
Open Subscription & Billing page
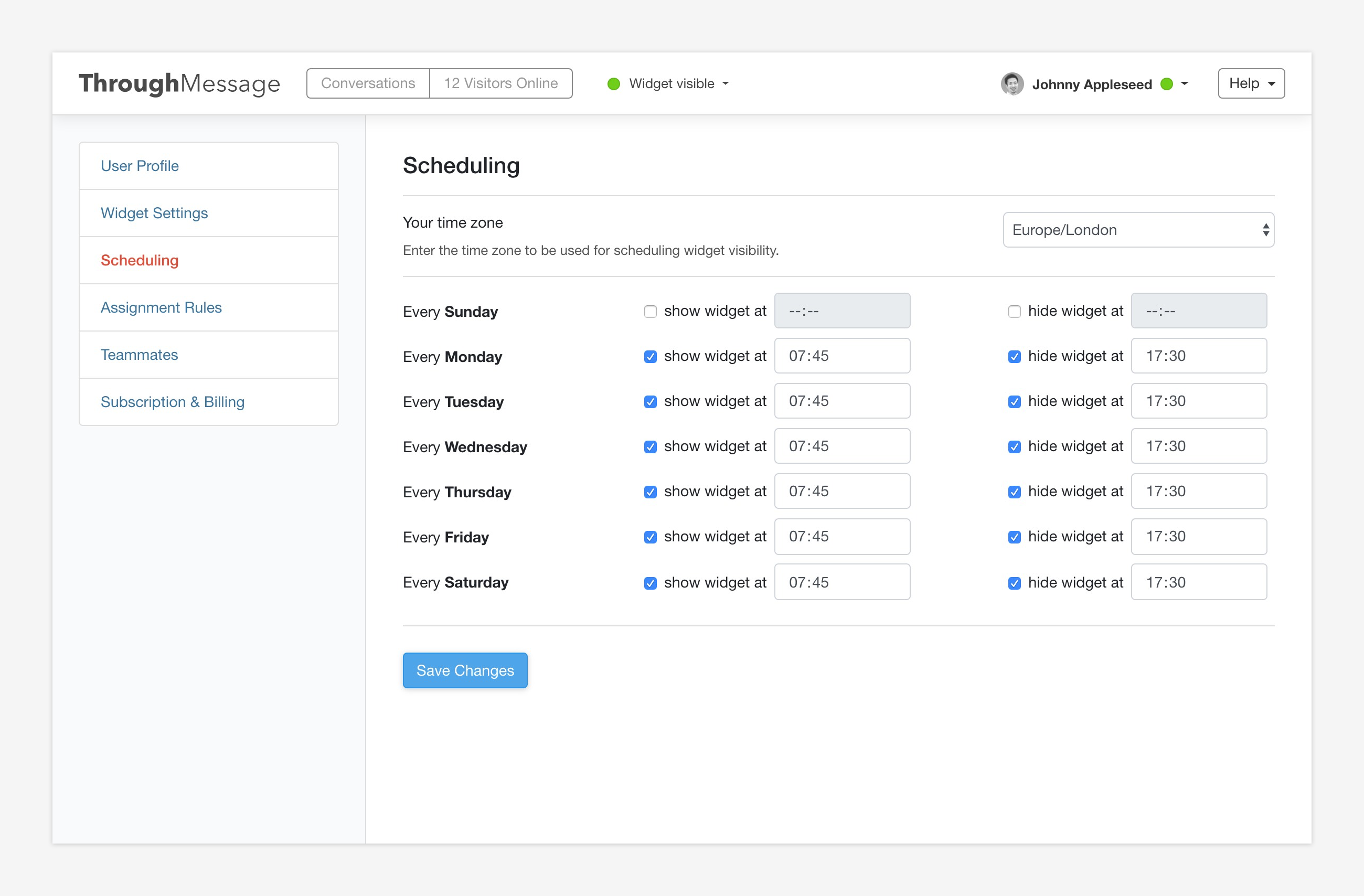pos(173,402)
